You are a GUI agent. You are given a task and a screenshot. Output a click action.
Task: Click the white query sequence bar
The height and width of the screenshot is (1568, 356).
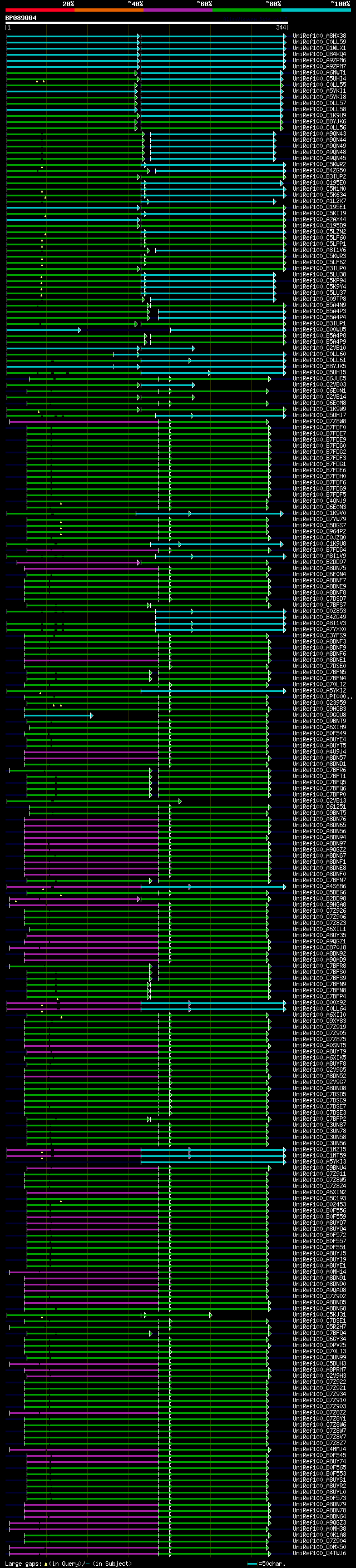click(147, 23)
